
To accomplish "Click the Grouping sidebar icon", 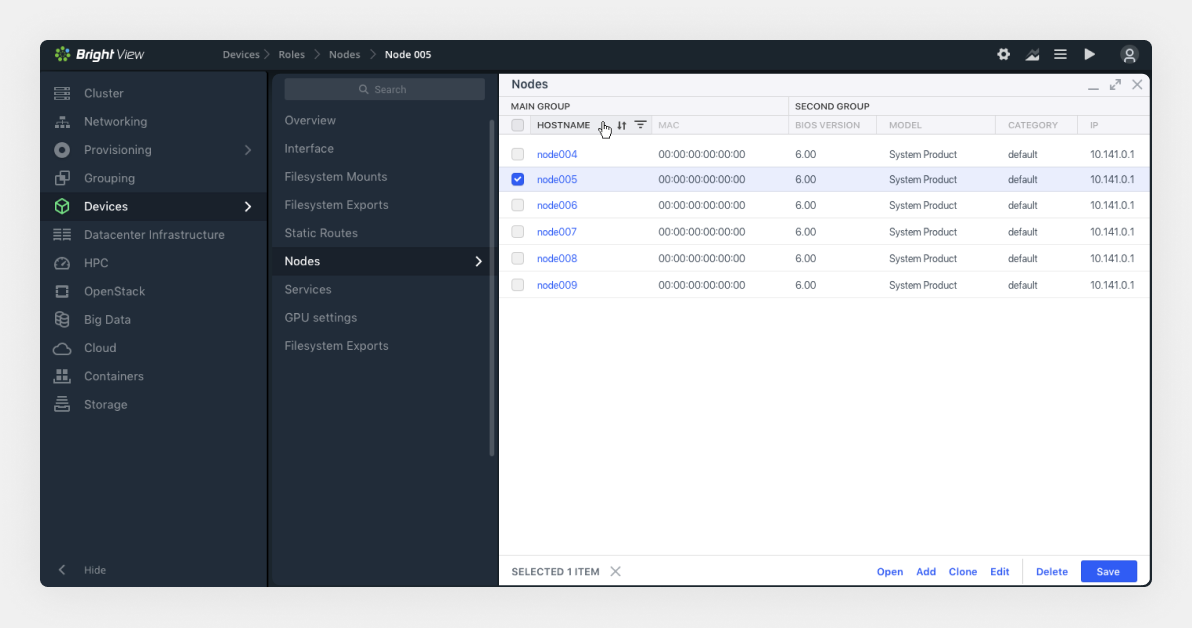I will [x=62, y=178].
